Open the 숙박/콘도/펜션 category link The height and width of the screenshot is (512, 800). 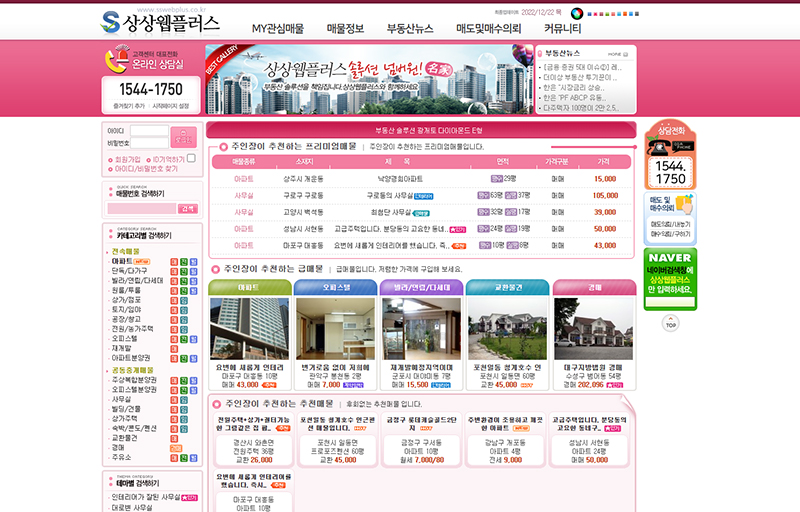click(x=134, y=428)
